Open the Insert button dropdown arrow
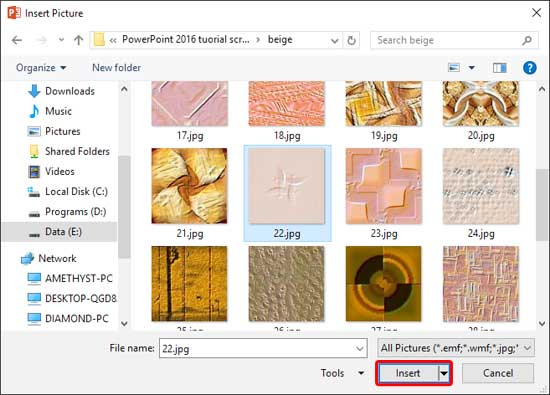This screenshot has height=395, width=550. pyautogui.click(x=444, y=373)
